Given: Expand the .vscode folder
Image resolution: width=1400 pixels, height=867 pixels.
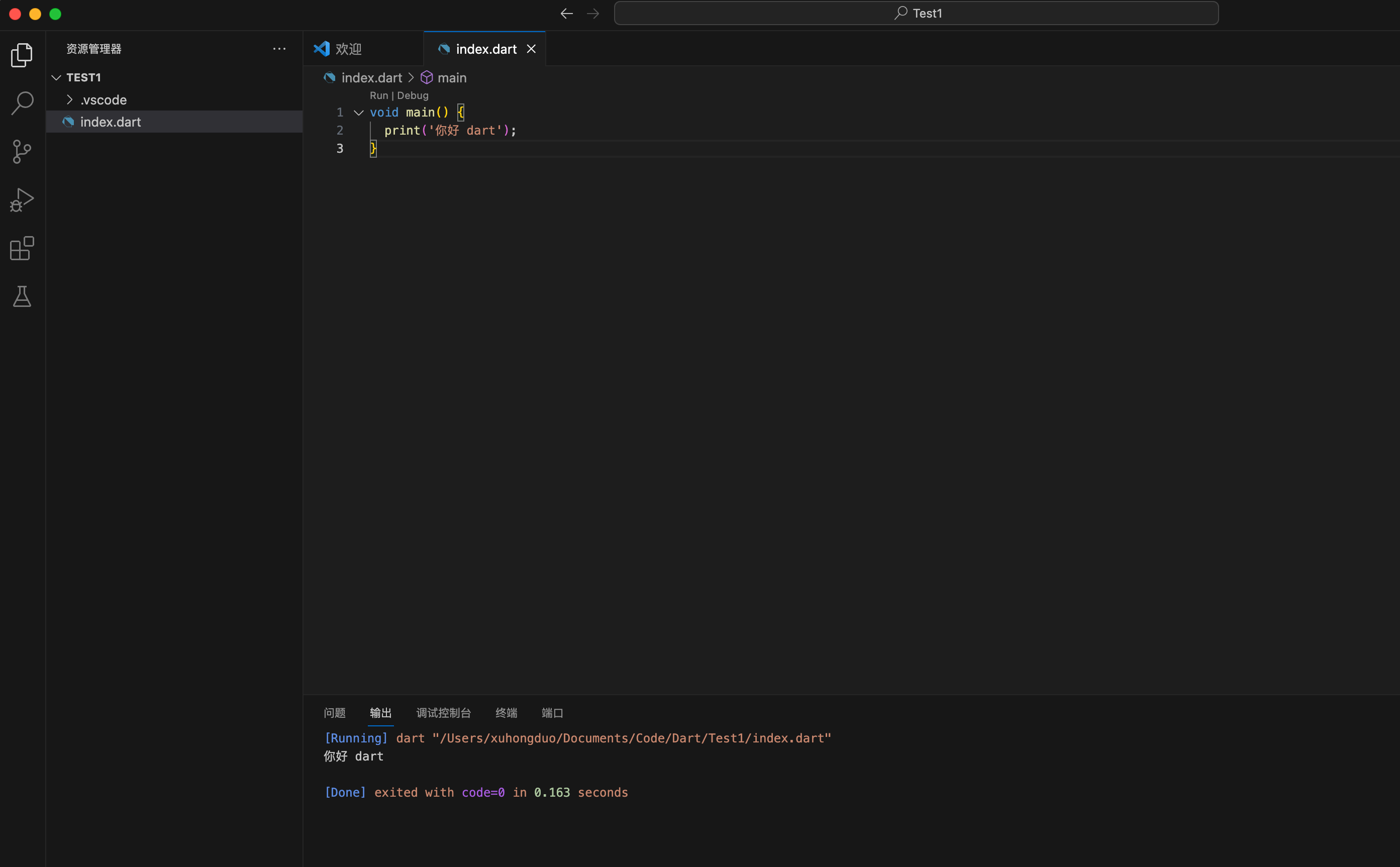Looking at the screenshot, I should pyautogui.click(x=69, y=99).
